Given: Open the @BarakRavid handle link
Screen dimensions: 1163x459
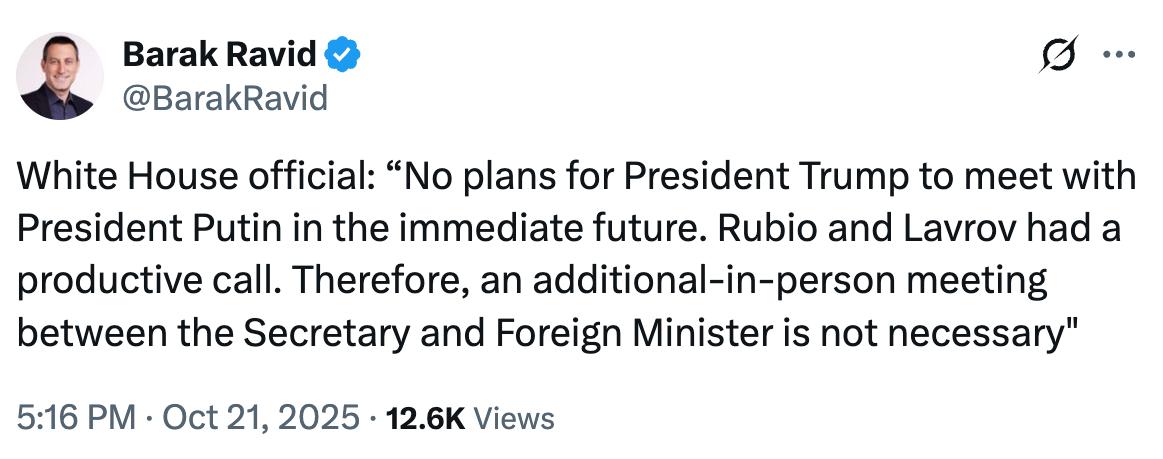Looking at the screenshot, I should (x=224, y=99).
